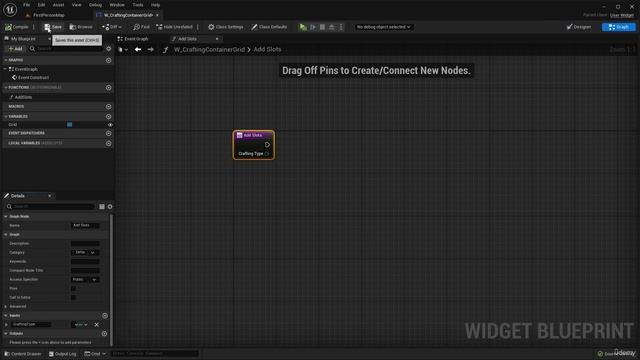The image size is (640, 360).
Task: Add a new local variable with plus icon
Action: [x=109, y=143]
